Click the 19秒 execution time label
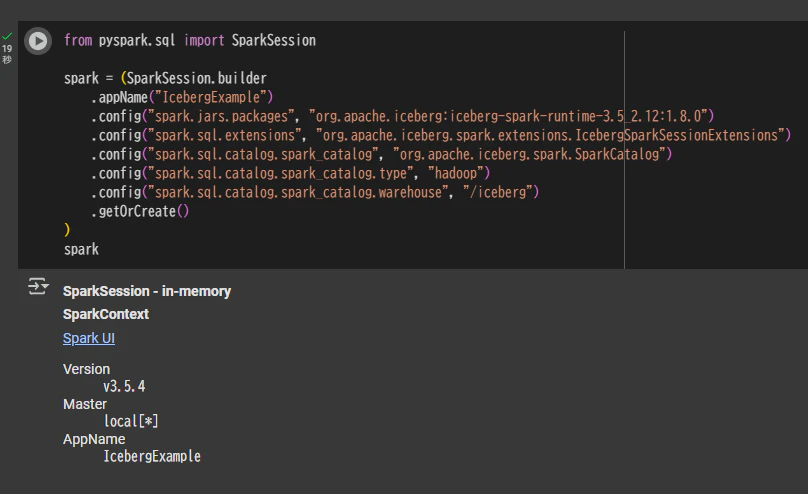 click(x=7, y=54)
